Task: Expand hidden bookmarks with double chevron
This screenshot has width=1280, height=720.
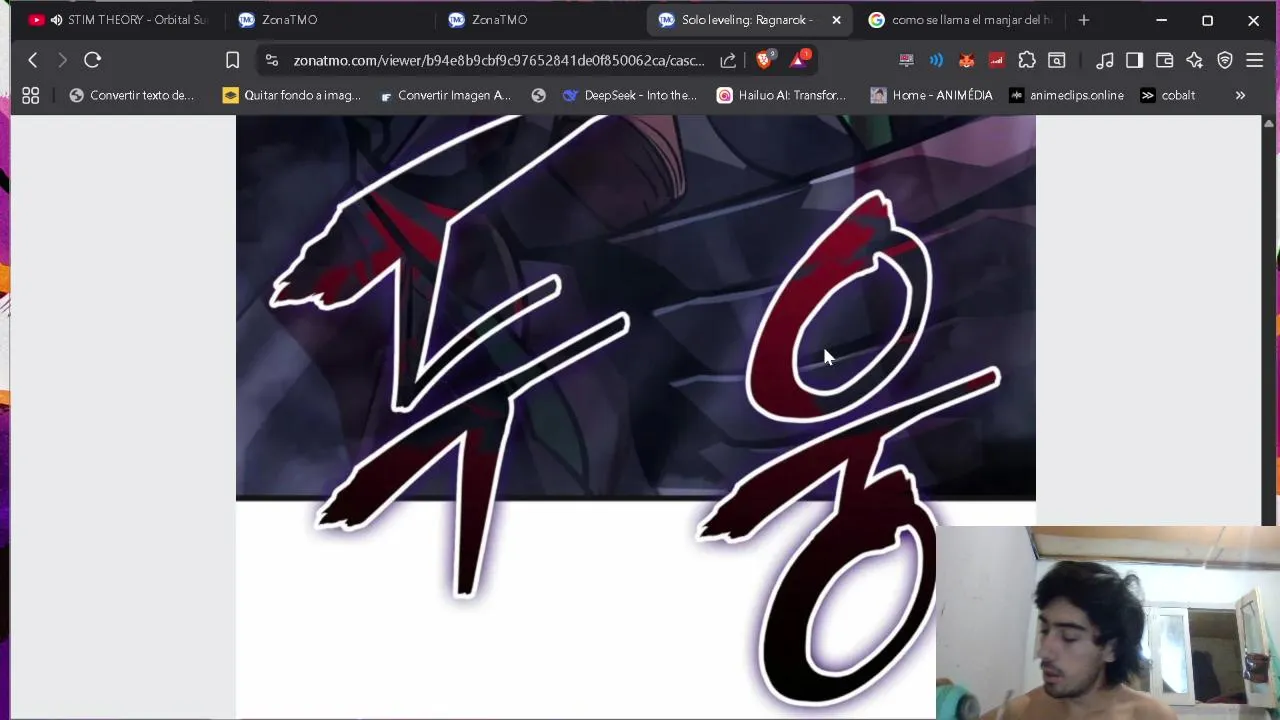Action: [1240, 95]
